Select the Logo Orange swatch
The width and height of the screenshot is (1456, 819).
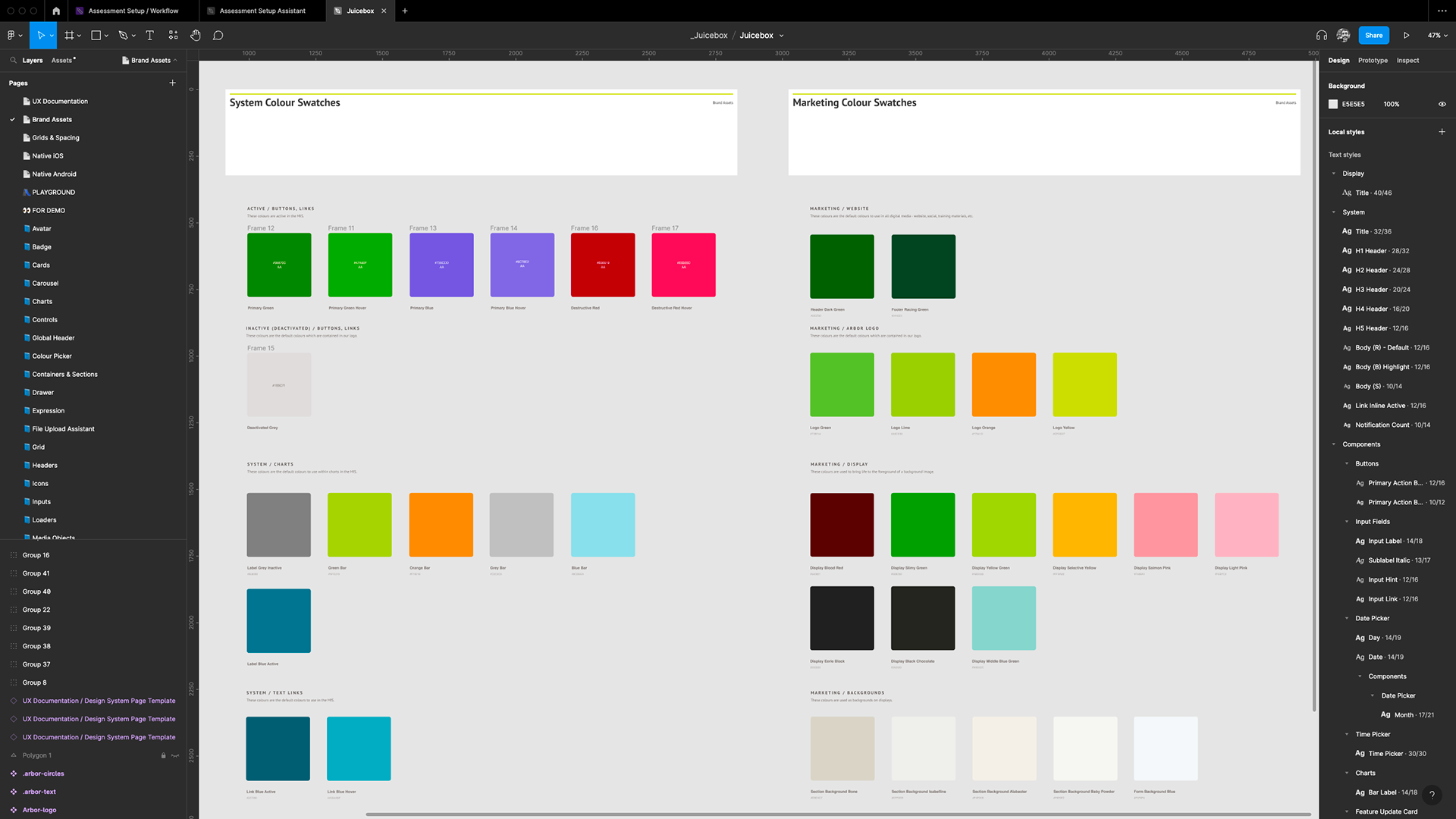tap(1004, 384)
